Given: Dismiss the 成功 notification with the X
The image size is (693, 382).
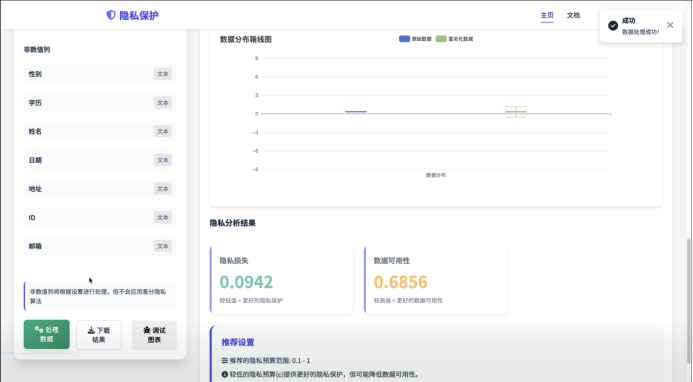Looking at the screenshot, I should (670, 25).
